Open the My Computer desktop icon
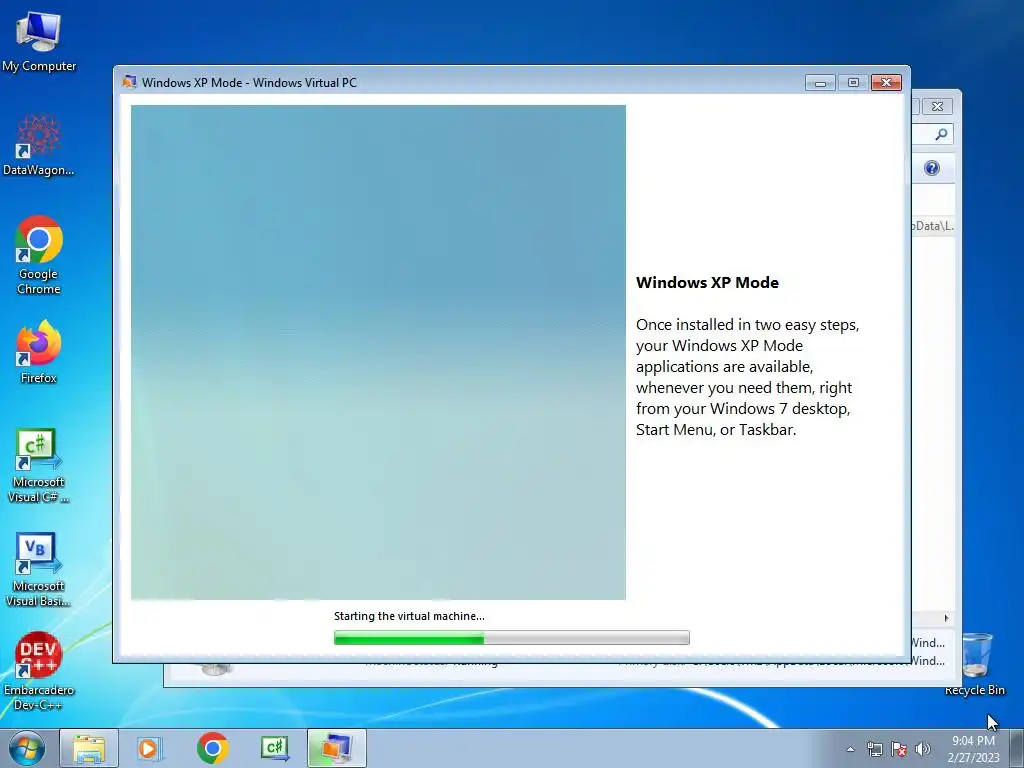1024x768 pixels. (39, 41)
